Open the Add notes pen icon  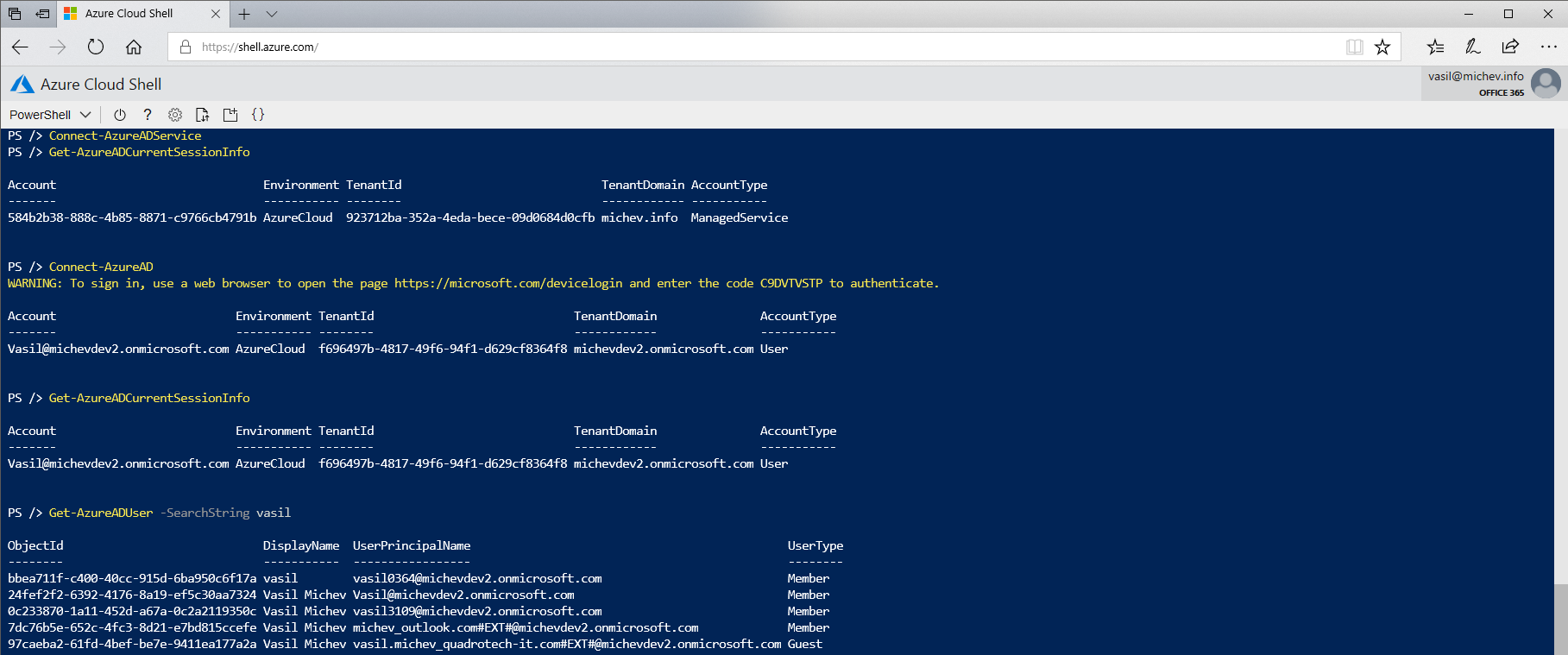pyautogui.click(x=1473, y=47)
